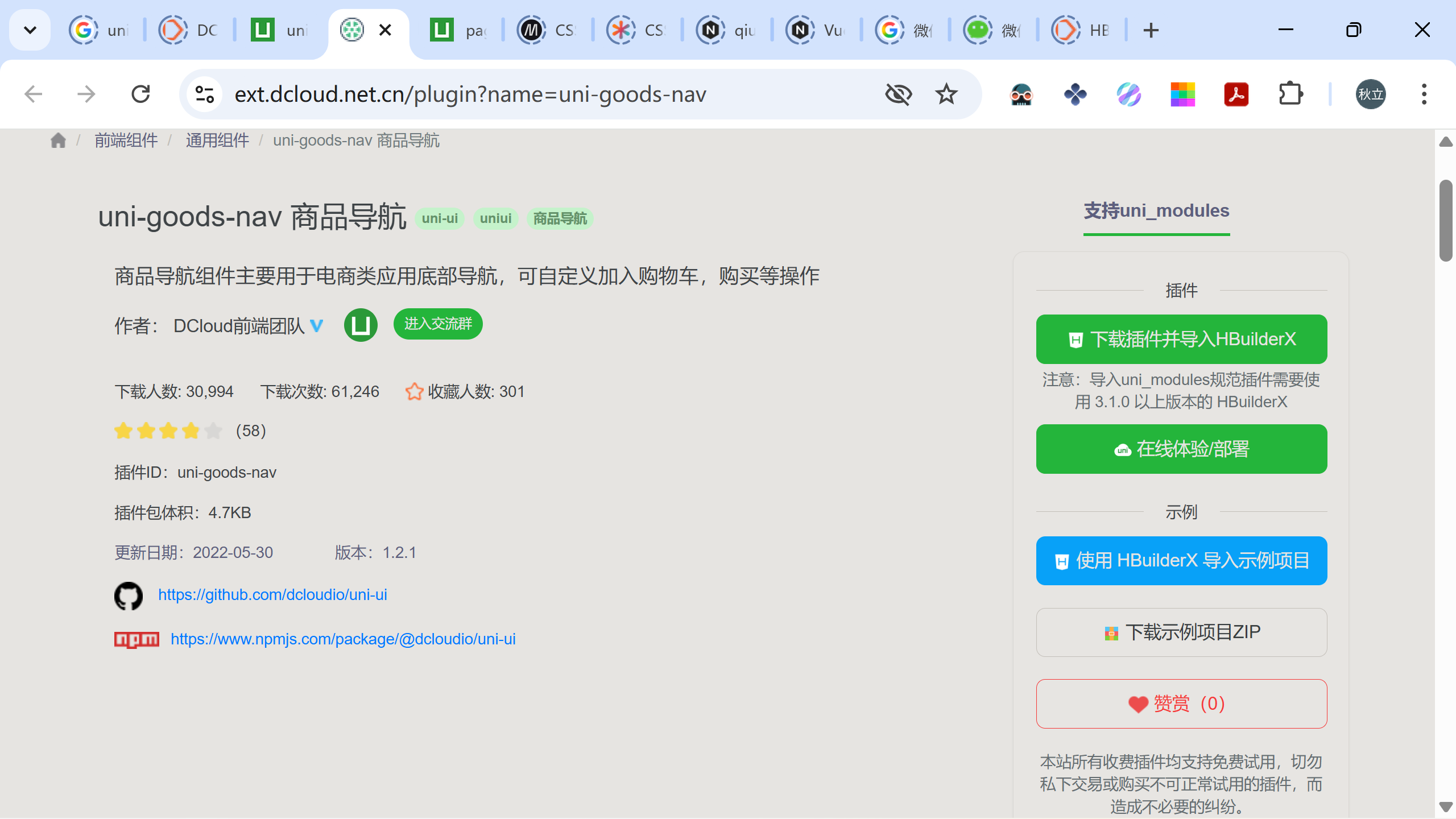
Task: Click 下载插件并导入HBuilderX button
Action: pos(1181,339)
